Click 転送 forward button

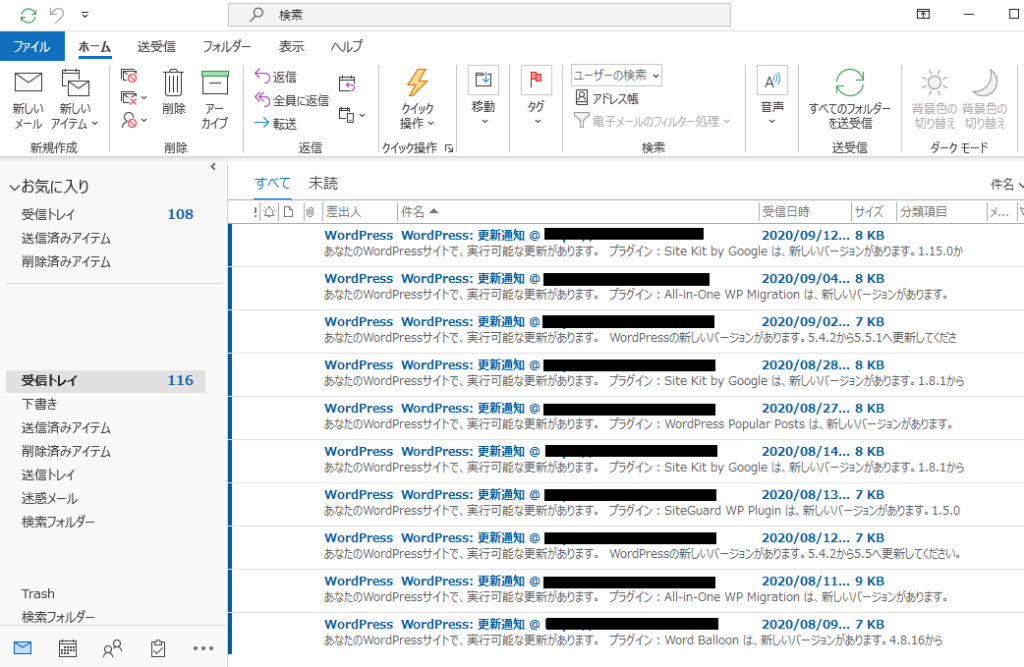276,123
